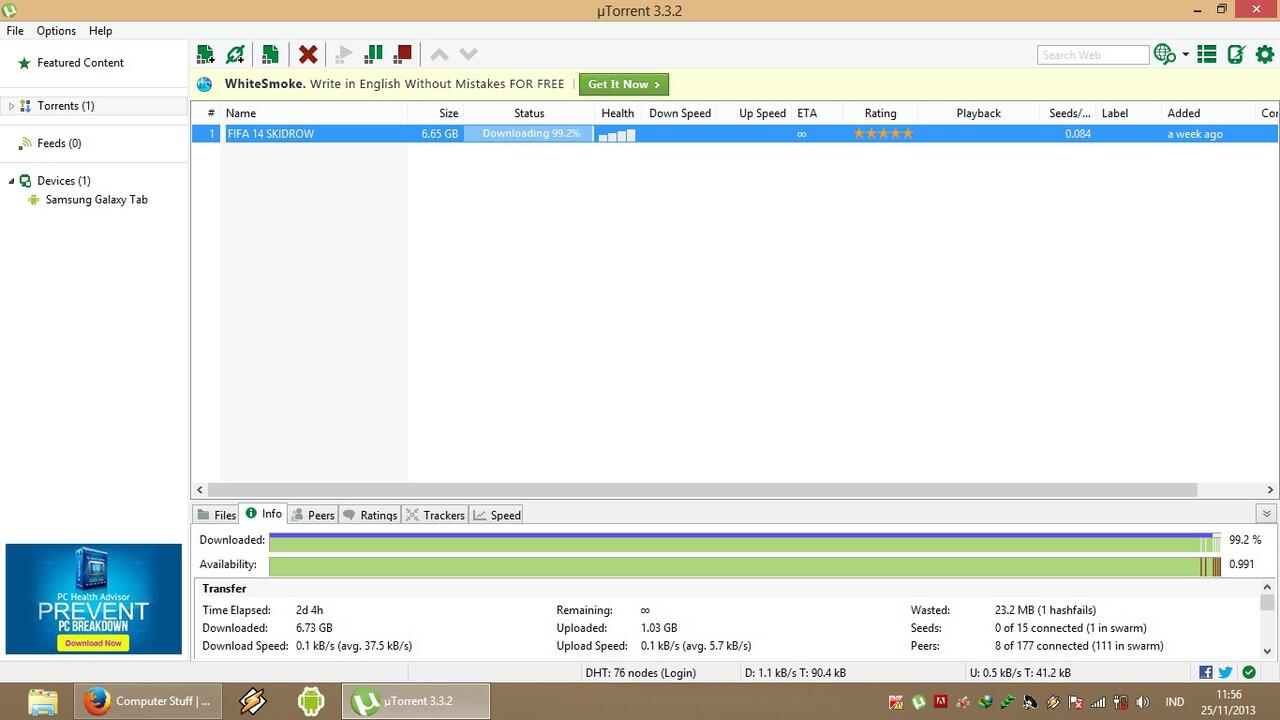Click the network signal tray icon
Image resolution: width=1280 pixels, height=720 pixels.
click(x=1099, y=702)
